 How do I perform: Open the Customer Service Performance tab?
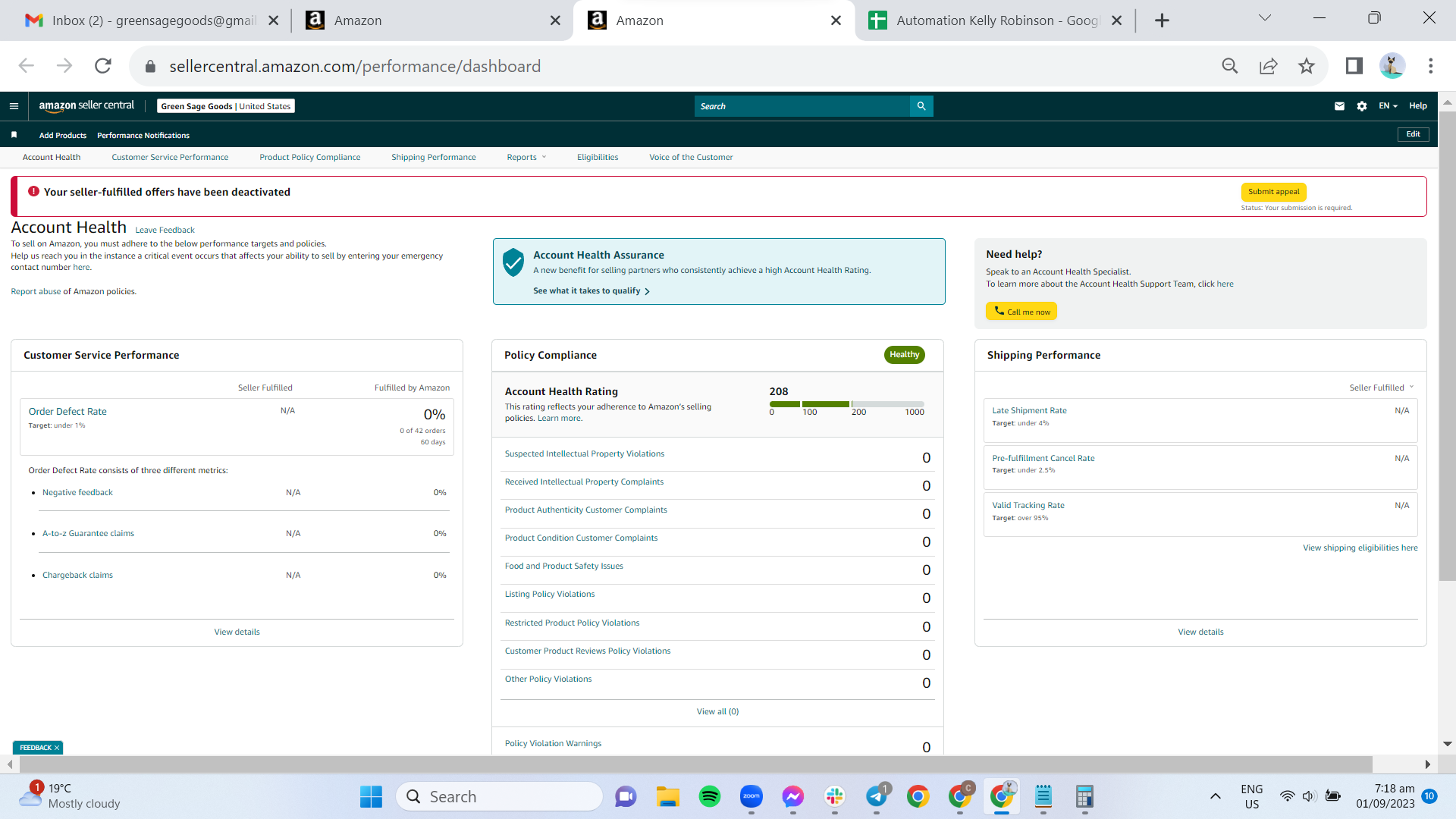(x=170, y=158)
